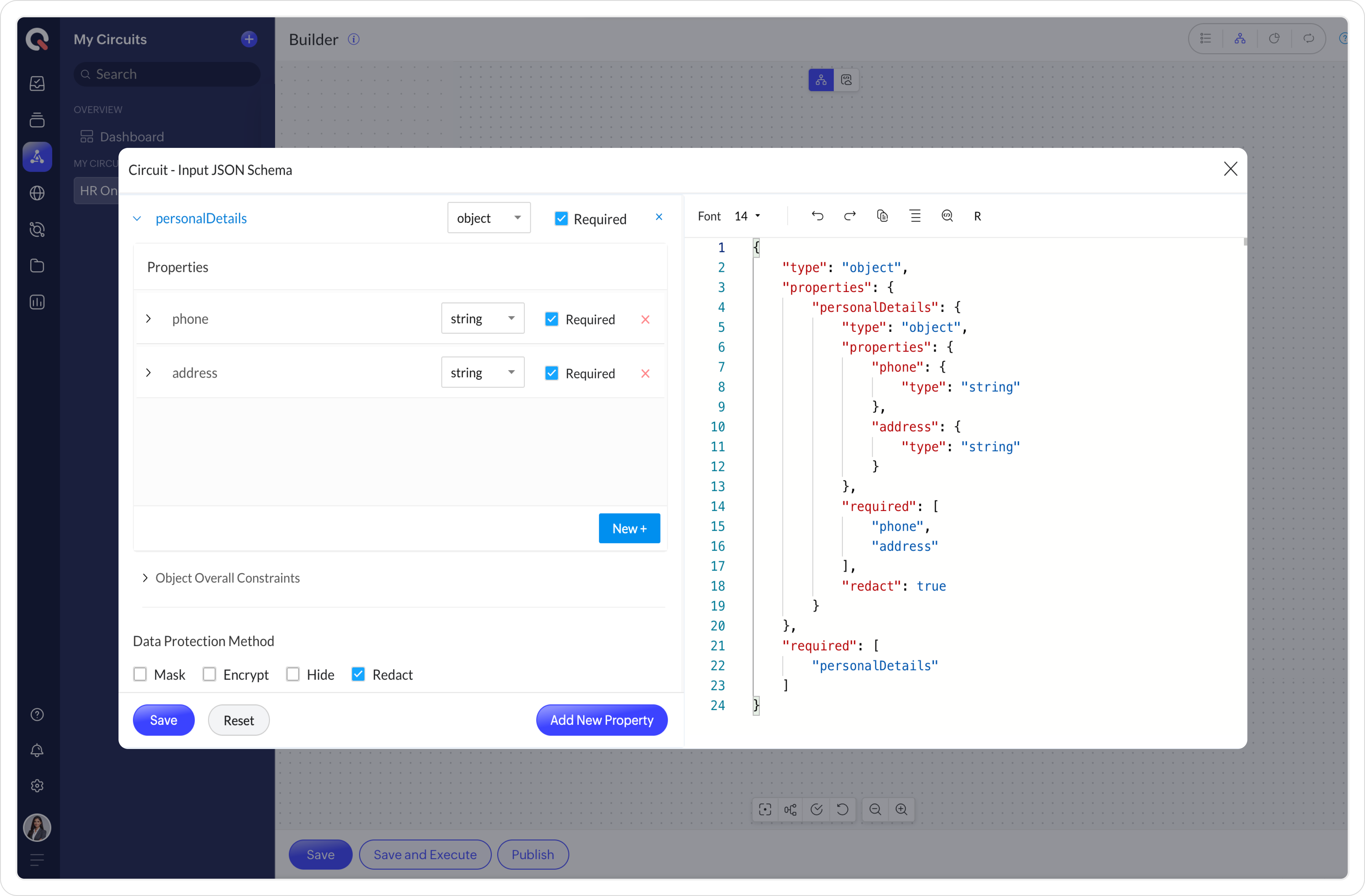Click the format lines icon in editor

click(915, 216)
